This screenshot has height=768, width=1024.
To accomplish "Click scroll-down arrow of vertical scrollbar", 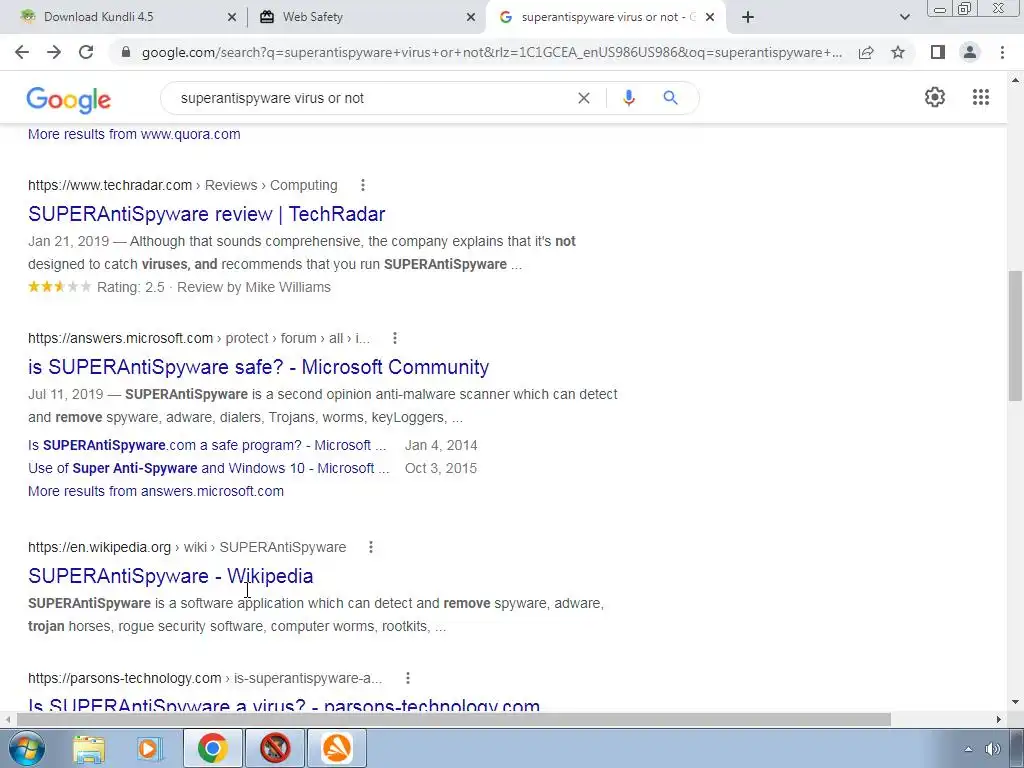I will pos(1015,702).
